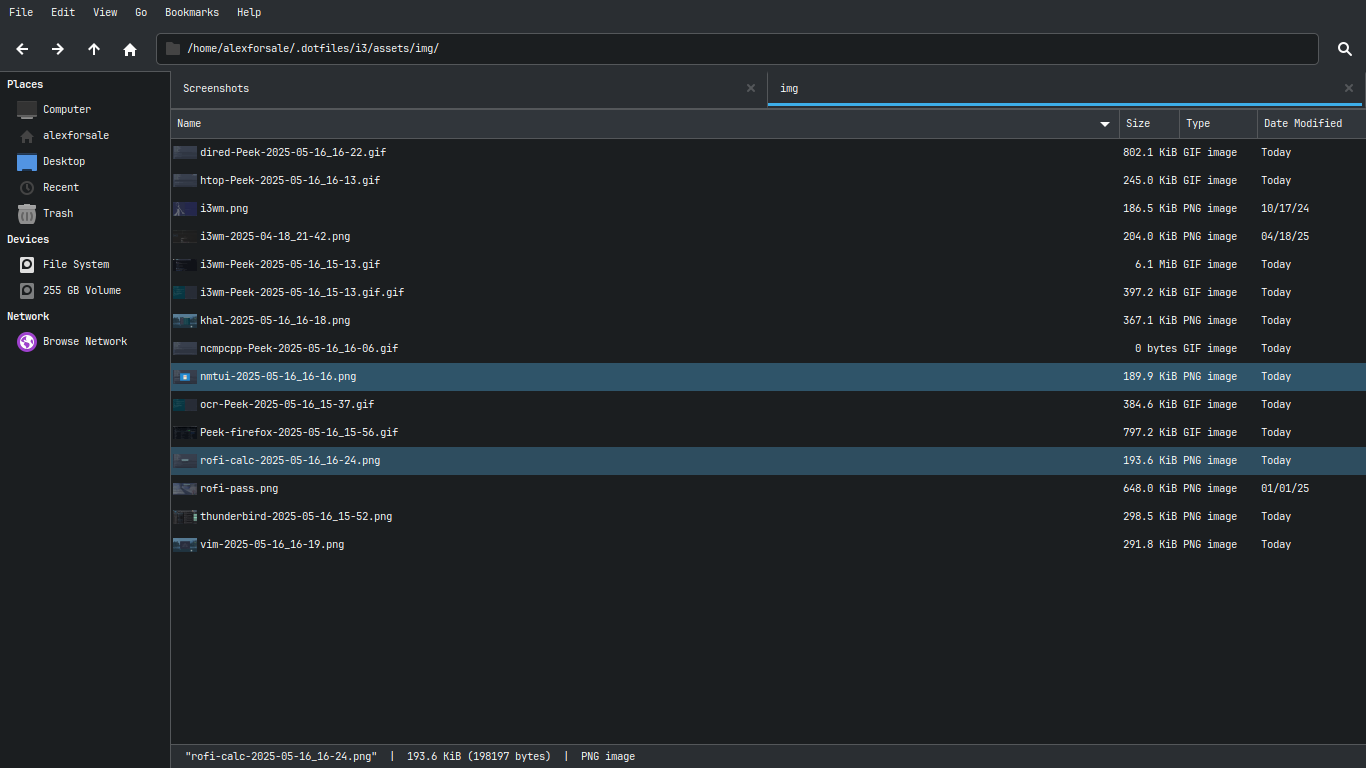
Task: Switch to the Screenshots tab
Action: (x=469, y=88)
